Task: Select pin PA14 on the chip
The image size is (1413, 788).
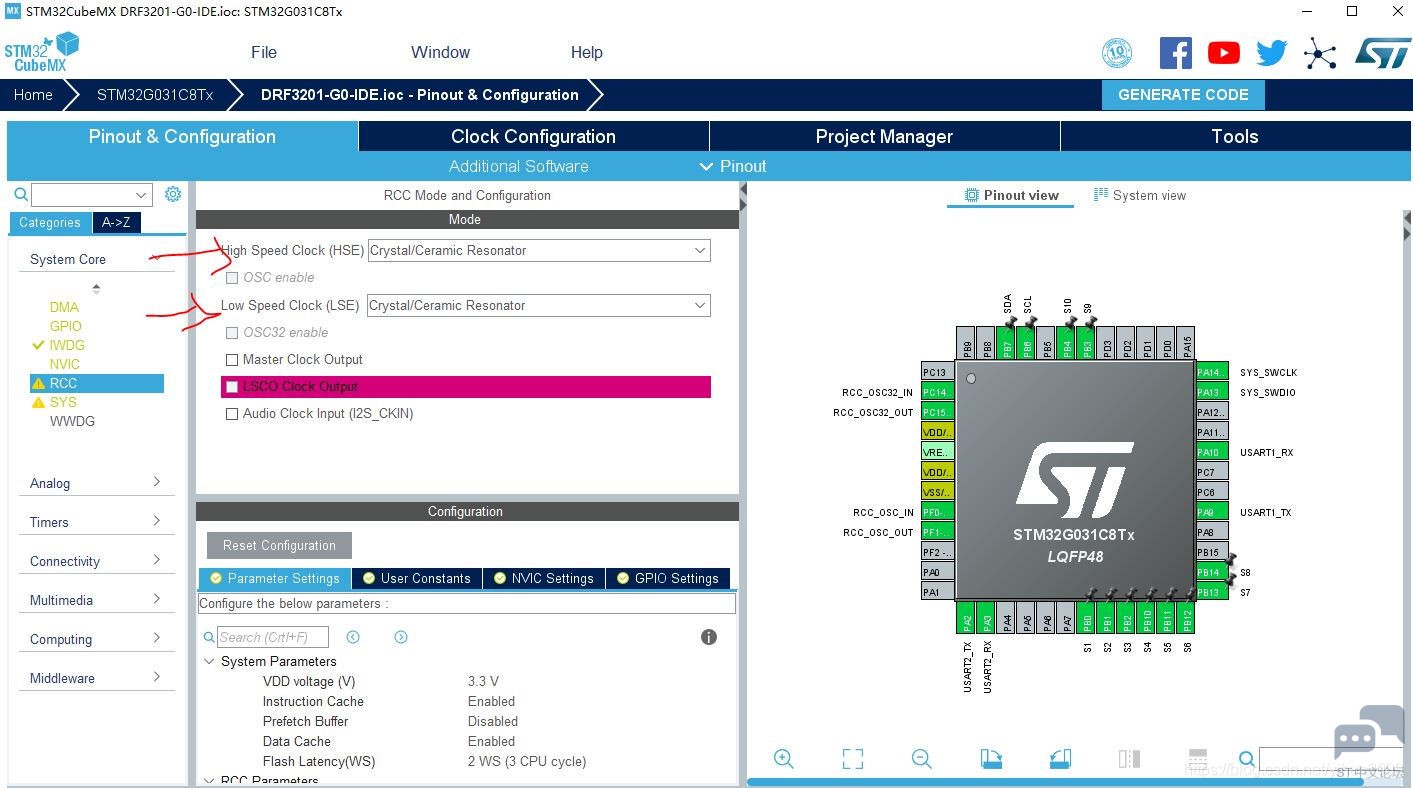Action: (x=1212, y=372)
